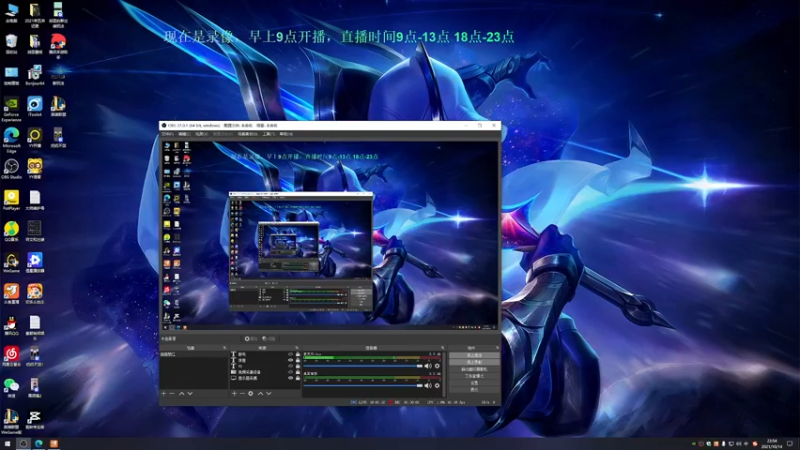Viewport: 800px width, 450px height.
Task: Open the Recycle Bin desktop icon
Action: click(11, 44)
